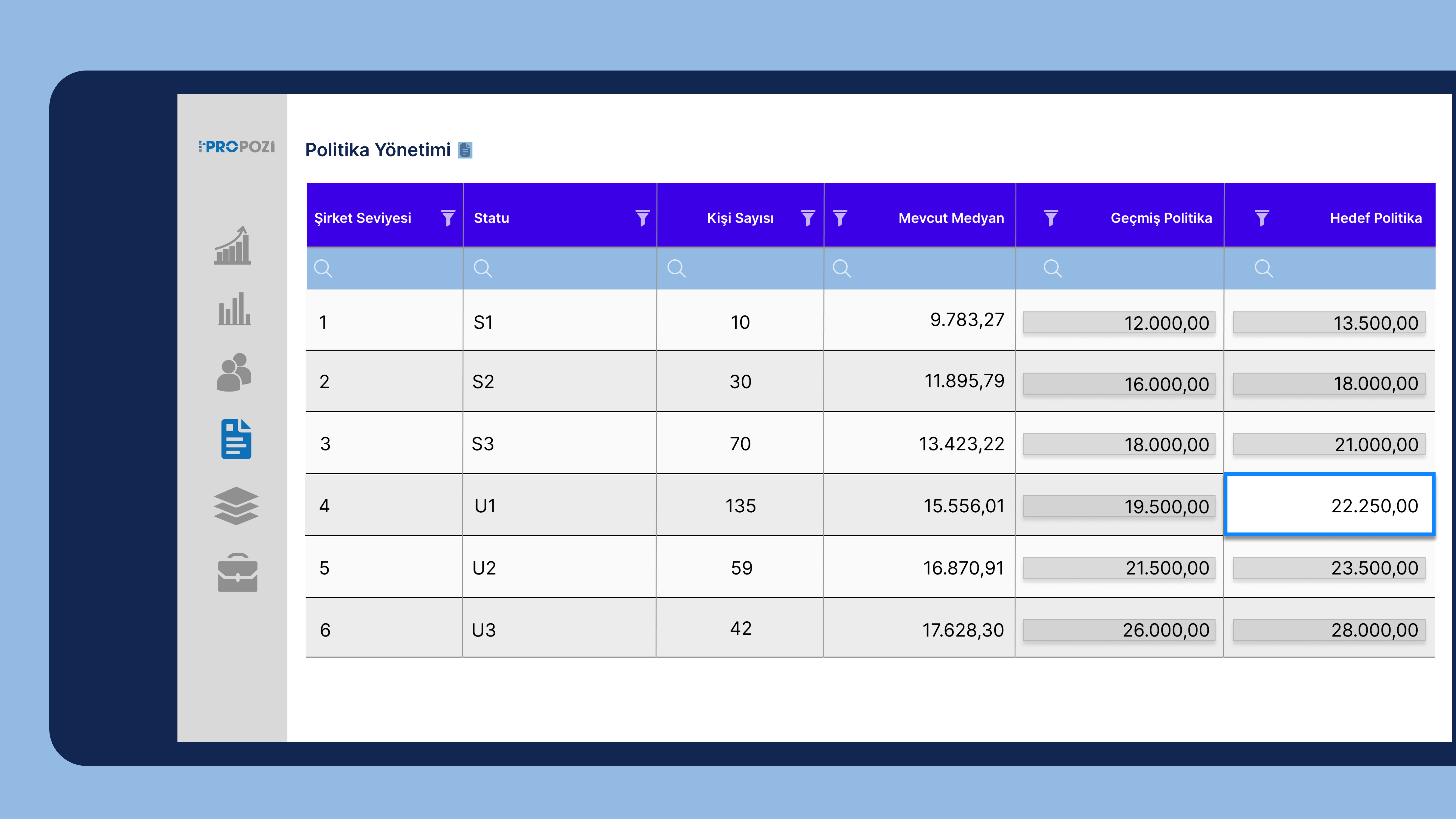Edit Geçmiş Politika value 16.000,00
1456x819 pixels.
pyautogui.click(x=1119, y=384)
